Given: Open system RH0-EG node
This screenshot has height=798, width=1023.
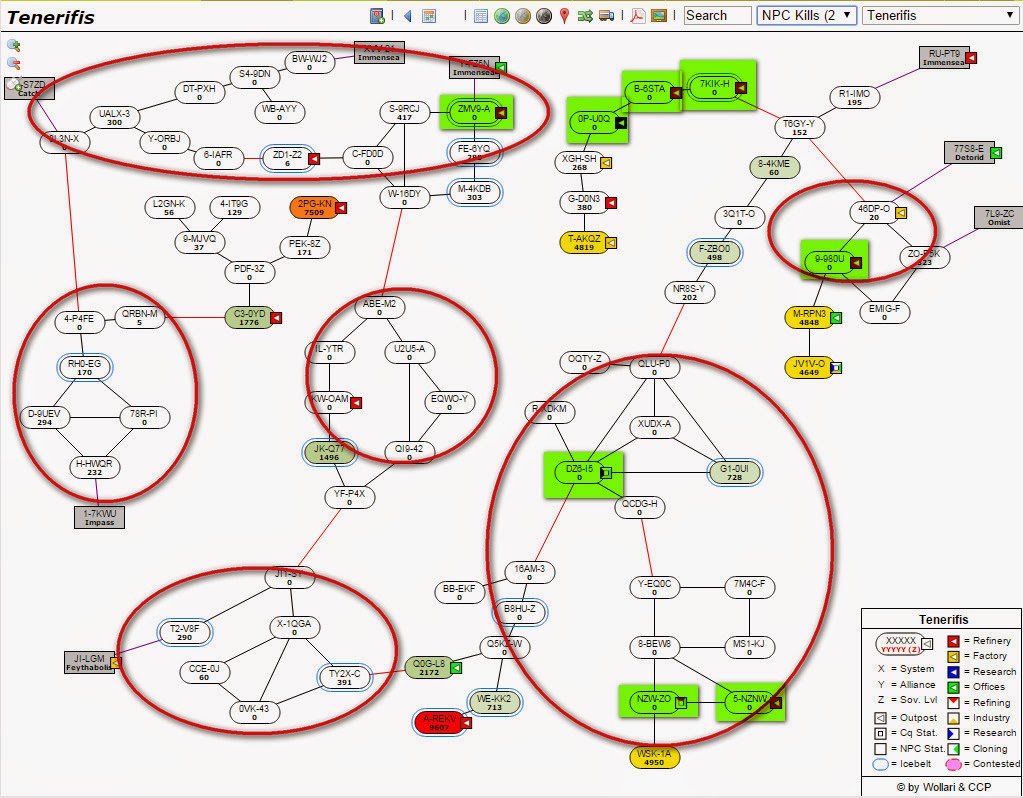Looking at the screenshot, I should click(85, 368).
